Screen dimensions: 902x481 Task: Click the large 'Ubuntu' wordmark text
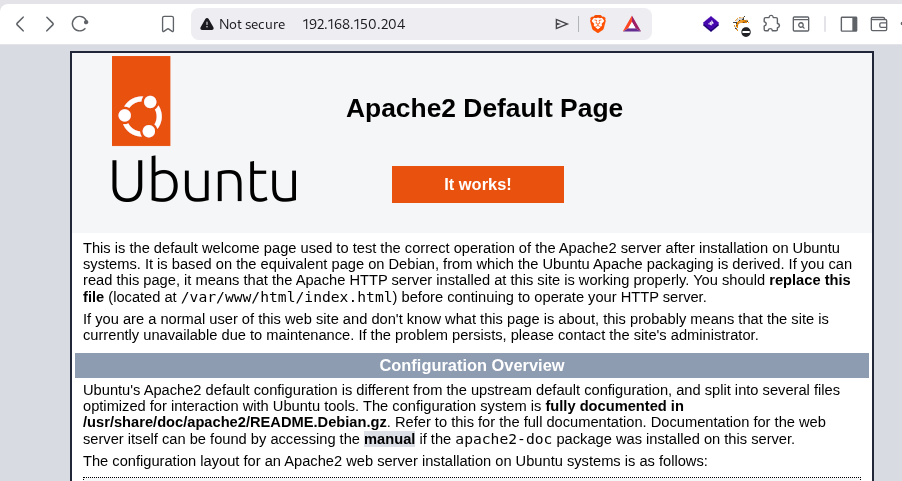point(204,179)
